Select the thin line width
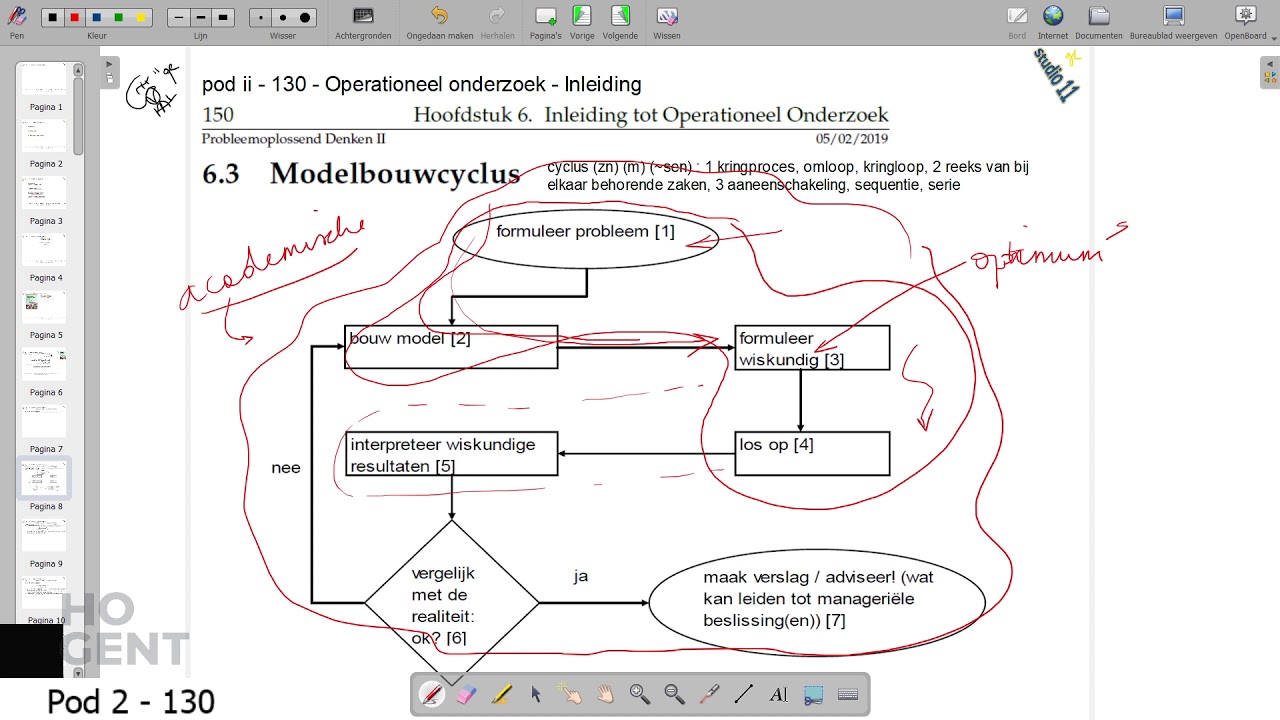The image size is (1280, 720). [x=179, y=18]
